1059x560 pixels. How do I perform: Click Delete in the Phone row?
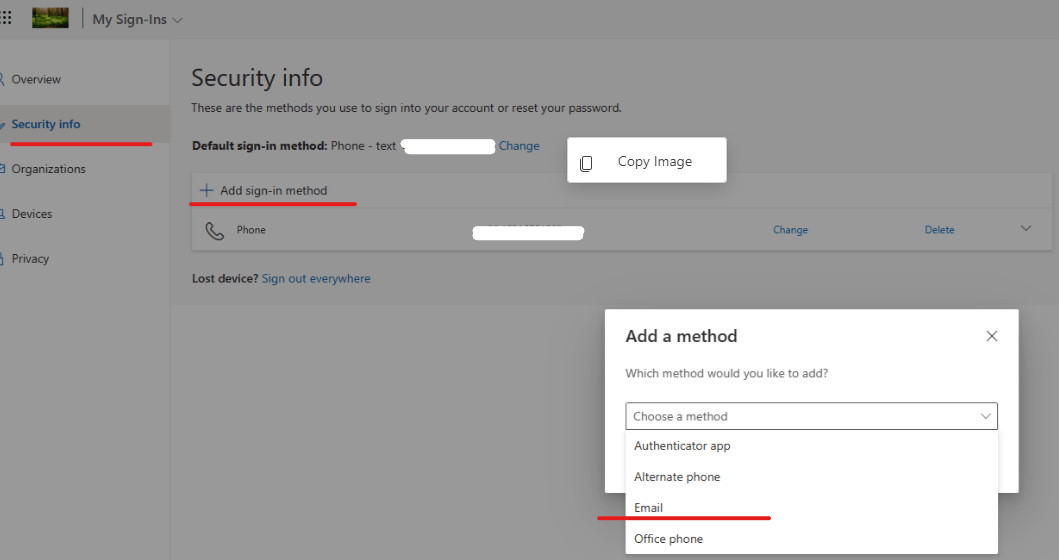coord(939,230)
